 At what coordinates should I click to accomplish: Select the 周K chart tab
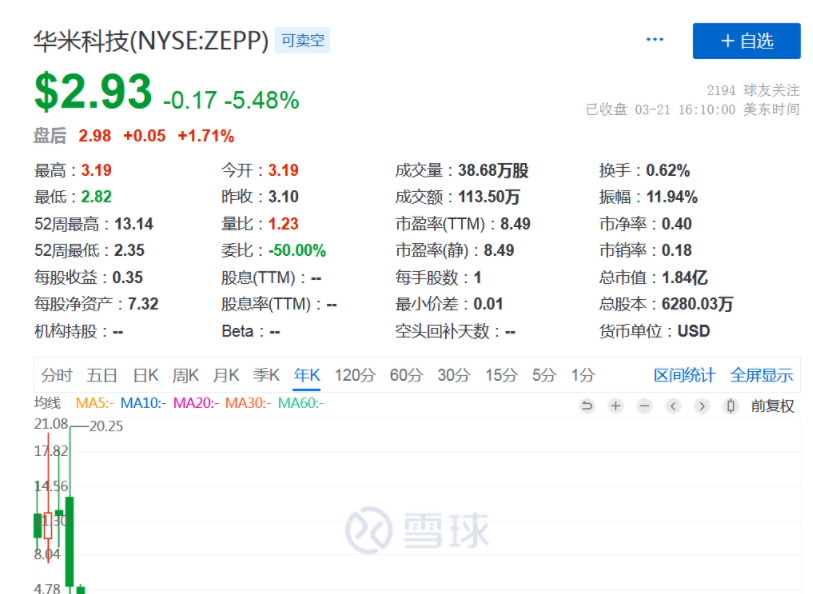(186, 375)
